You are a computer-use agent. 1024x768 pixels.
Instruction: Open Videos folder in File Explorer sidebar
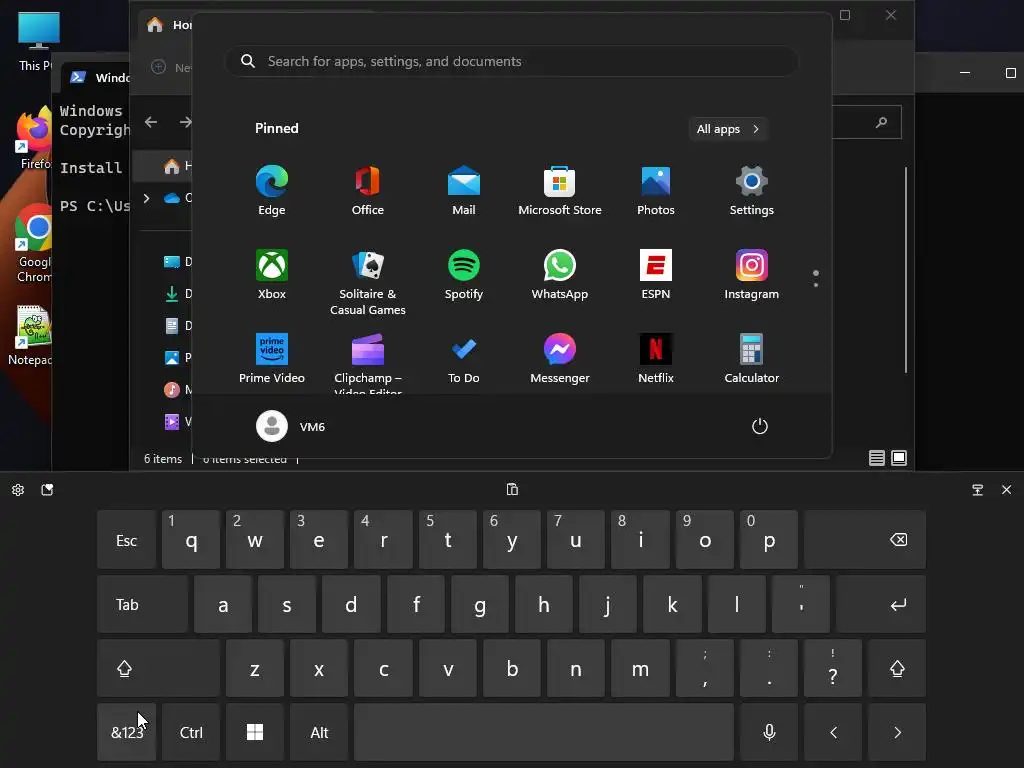176,422
